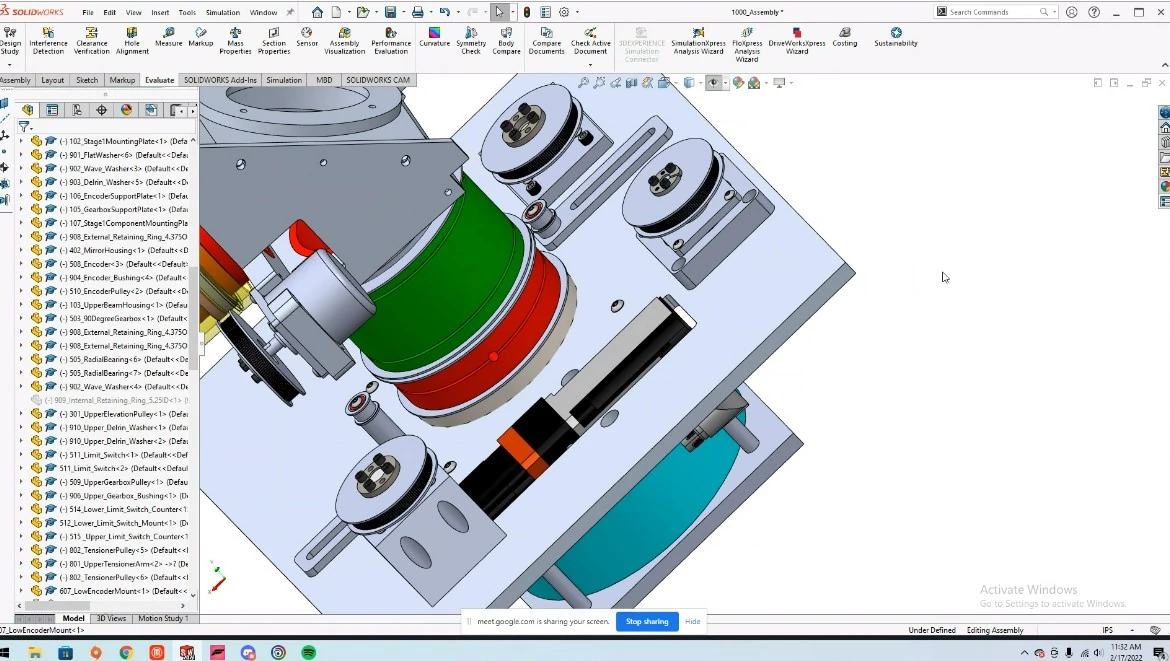Expand the 503_90DegreeGearbox<1> component
This screenshot has width=1170, height=661.
click(x=21, y=319)
